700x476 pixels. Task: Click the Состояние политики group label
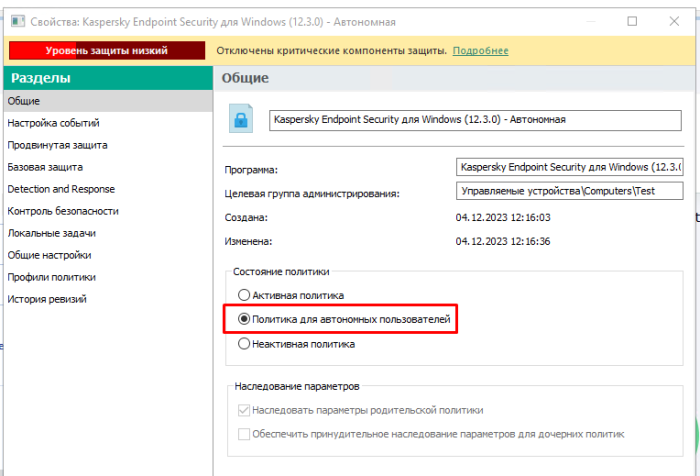pos(281,271)
